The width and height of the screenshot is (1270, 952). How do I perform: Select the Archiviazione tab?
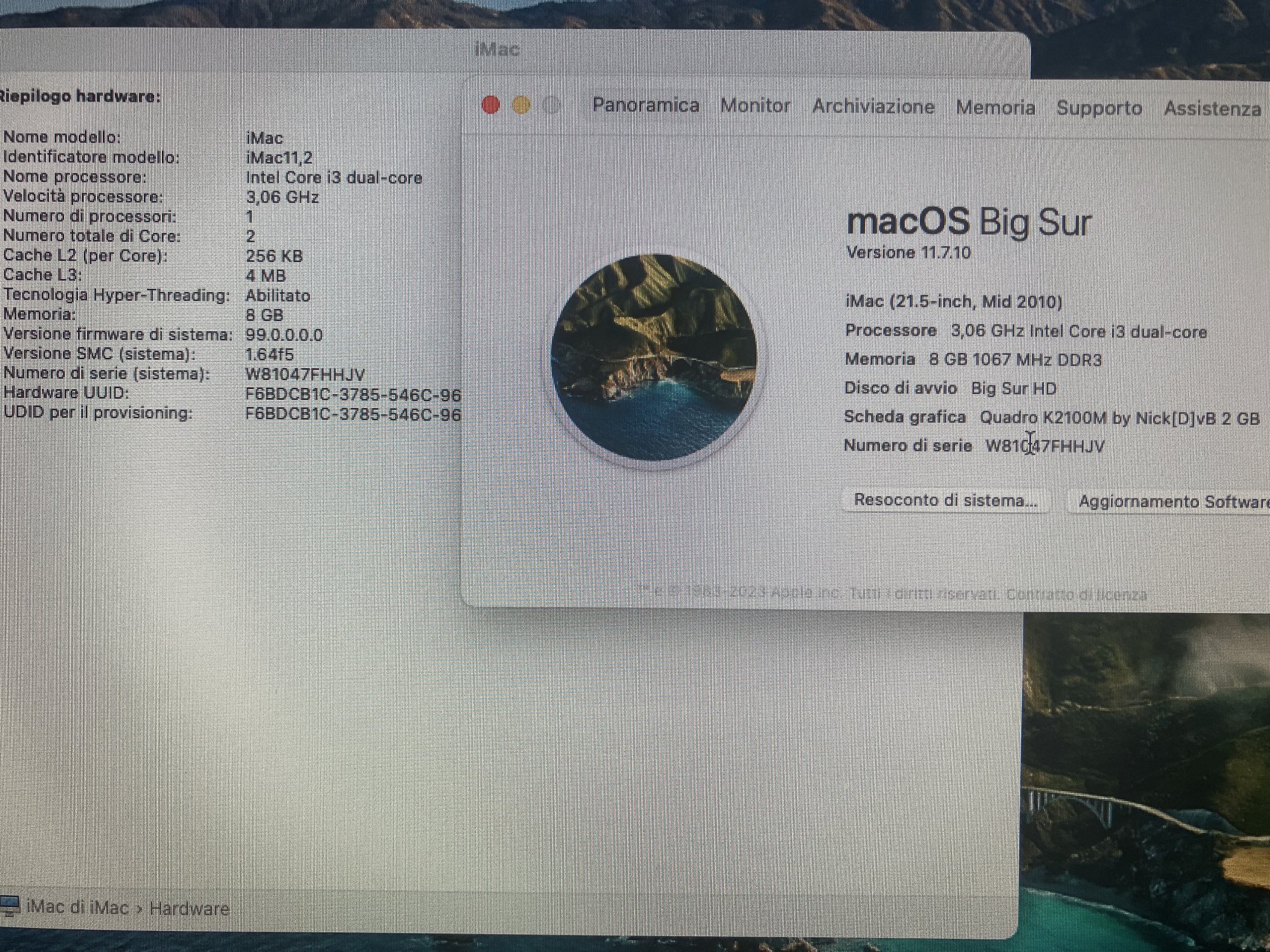point(873,107)
